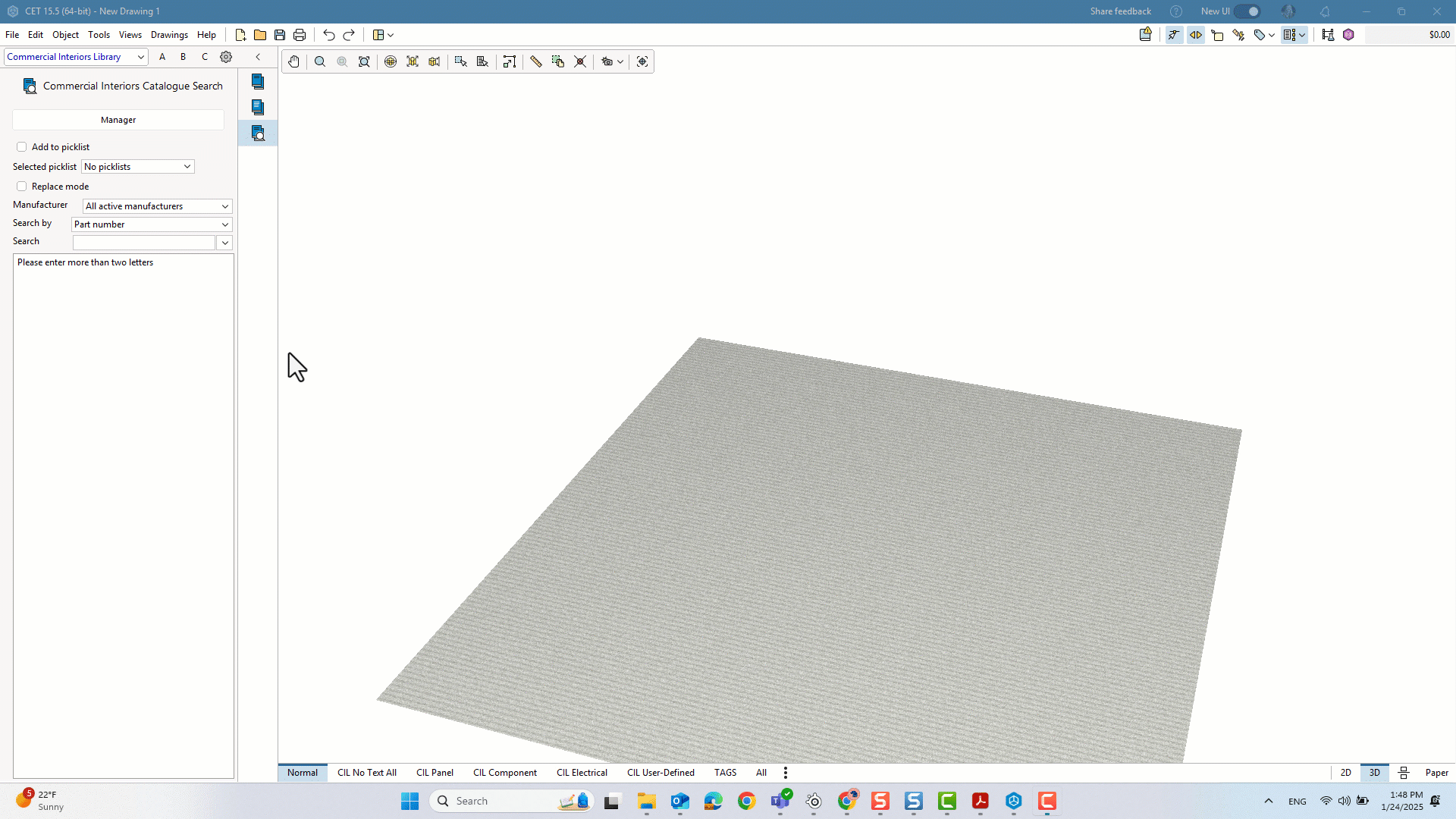The width and height of the screenshot is (1456, 819).
Task: Expand the camera snapshot dropdown arrow
Action: tap(620, 61)
